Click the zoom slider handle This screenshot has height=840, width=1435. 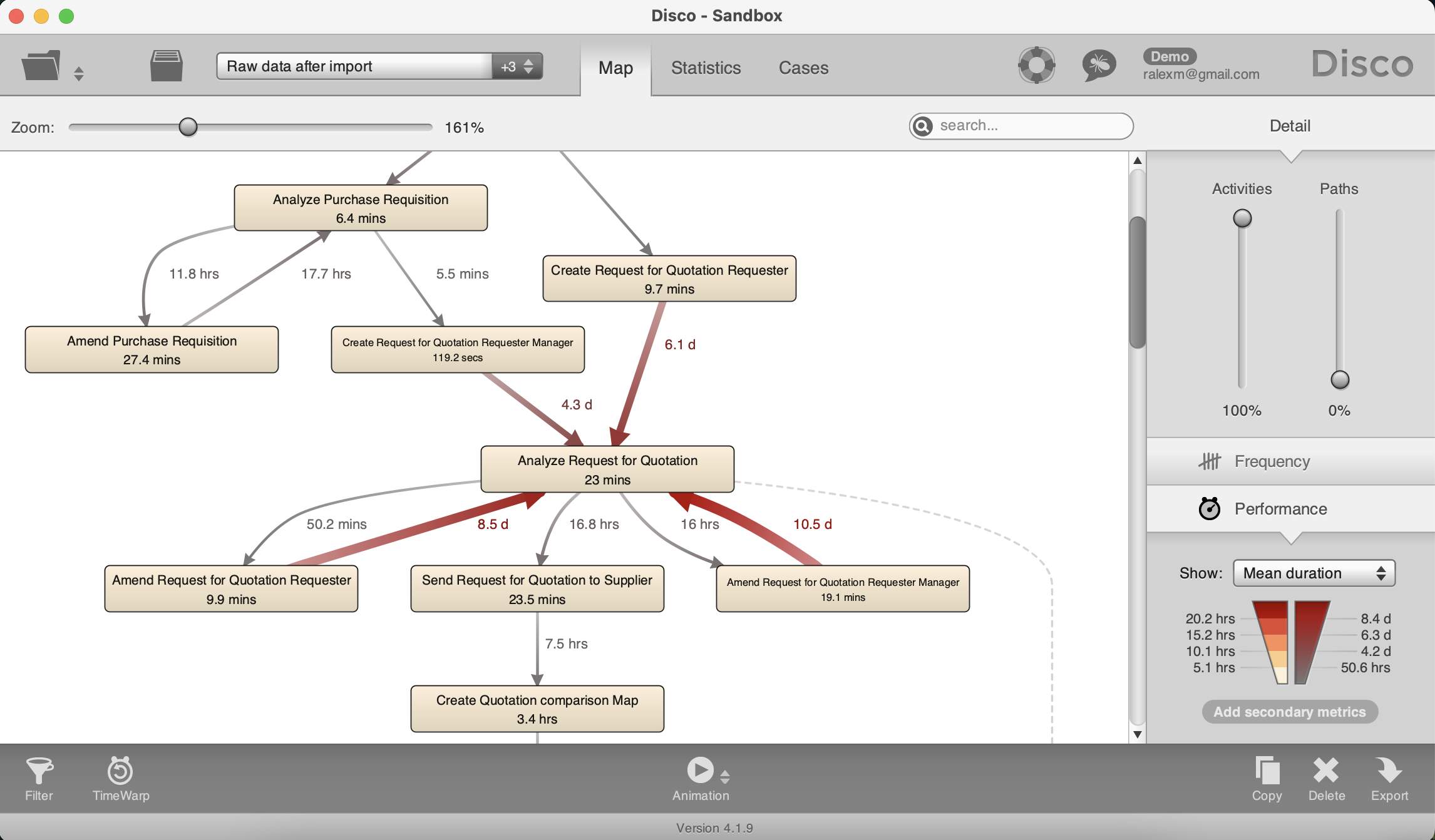[188, 127]
